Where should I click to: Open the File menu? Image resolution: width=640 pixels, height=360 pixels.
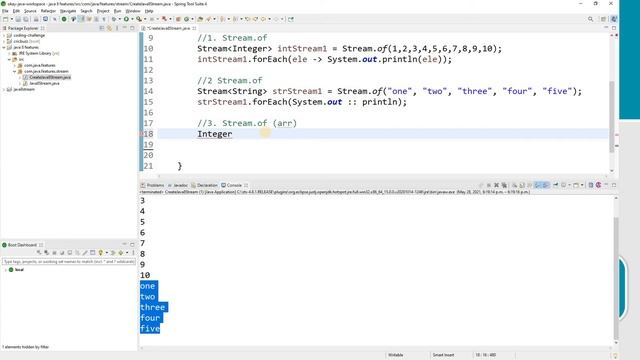(5, 11)
